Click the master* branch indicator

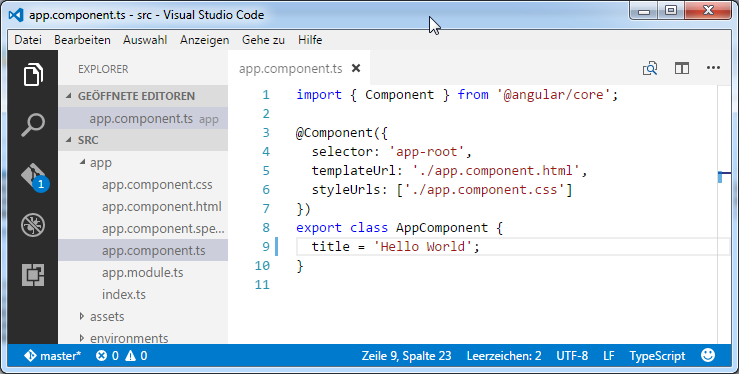pos(52,356)
